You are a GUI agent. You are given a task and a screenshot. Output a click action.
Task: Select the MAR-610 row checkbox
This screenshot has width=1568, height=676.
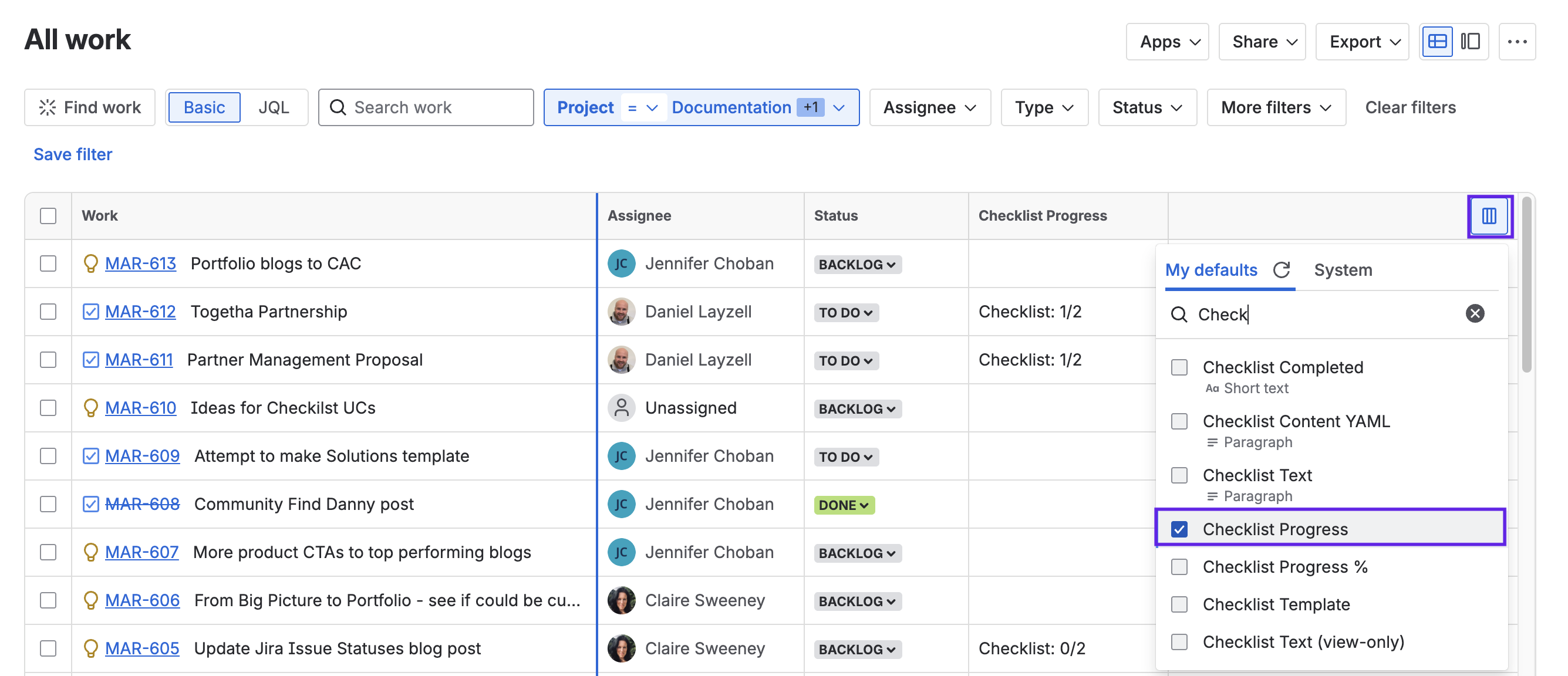coord(48,408)
